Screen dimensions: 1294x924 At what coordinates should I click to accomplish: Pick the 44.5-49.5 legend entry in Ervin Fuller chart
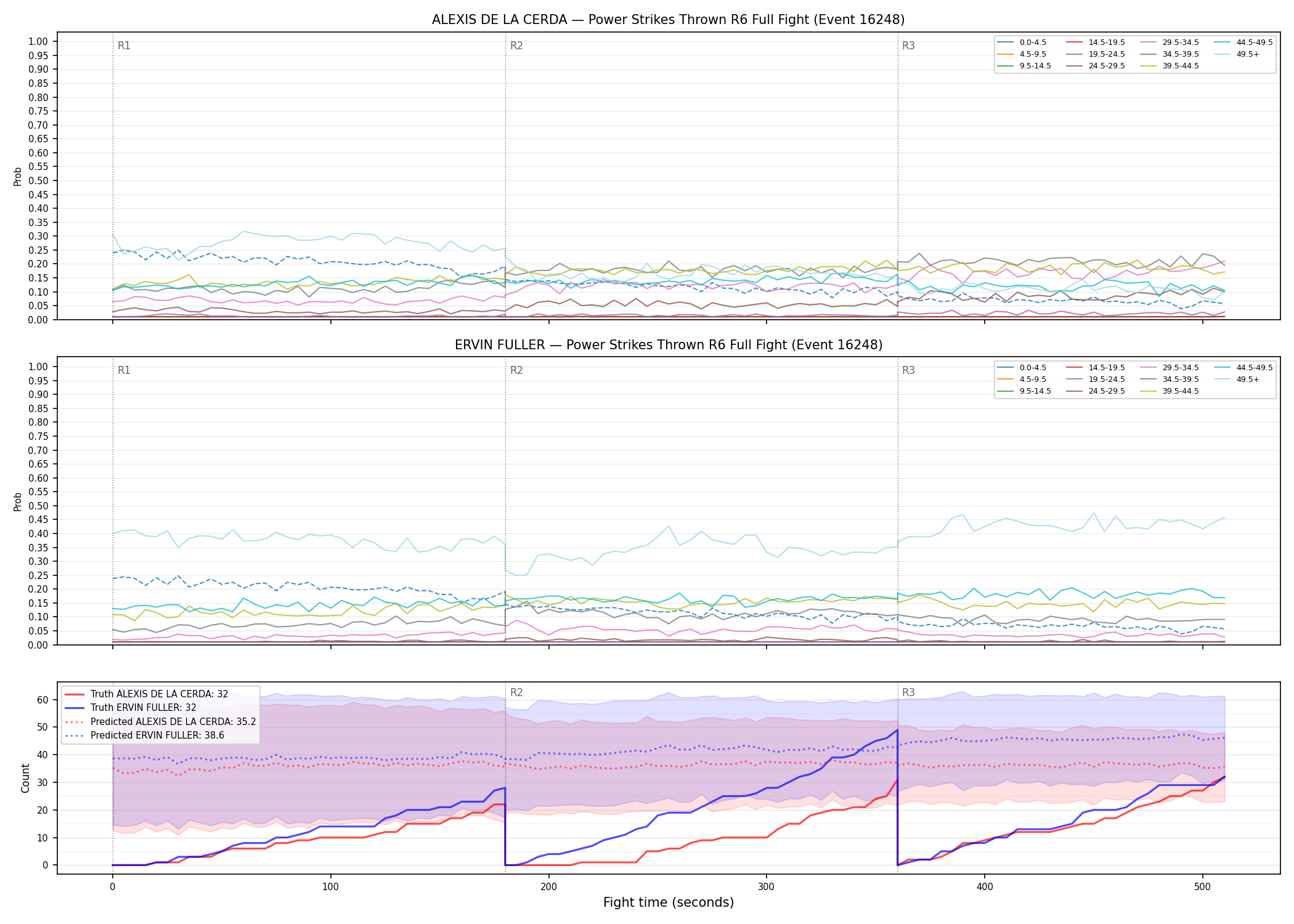coord(1243,368)
